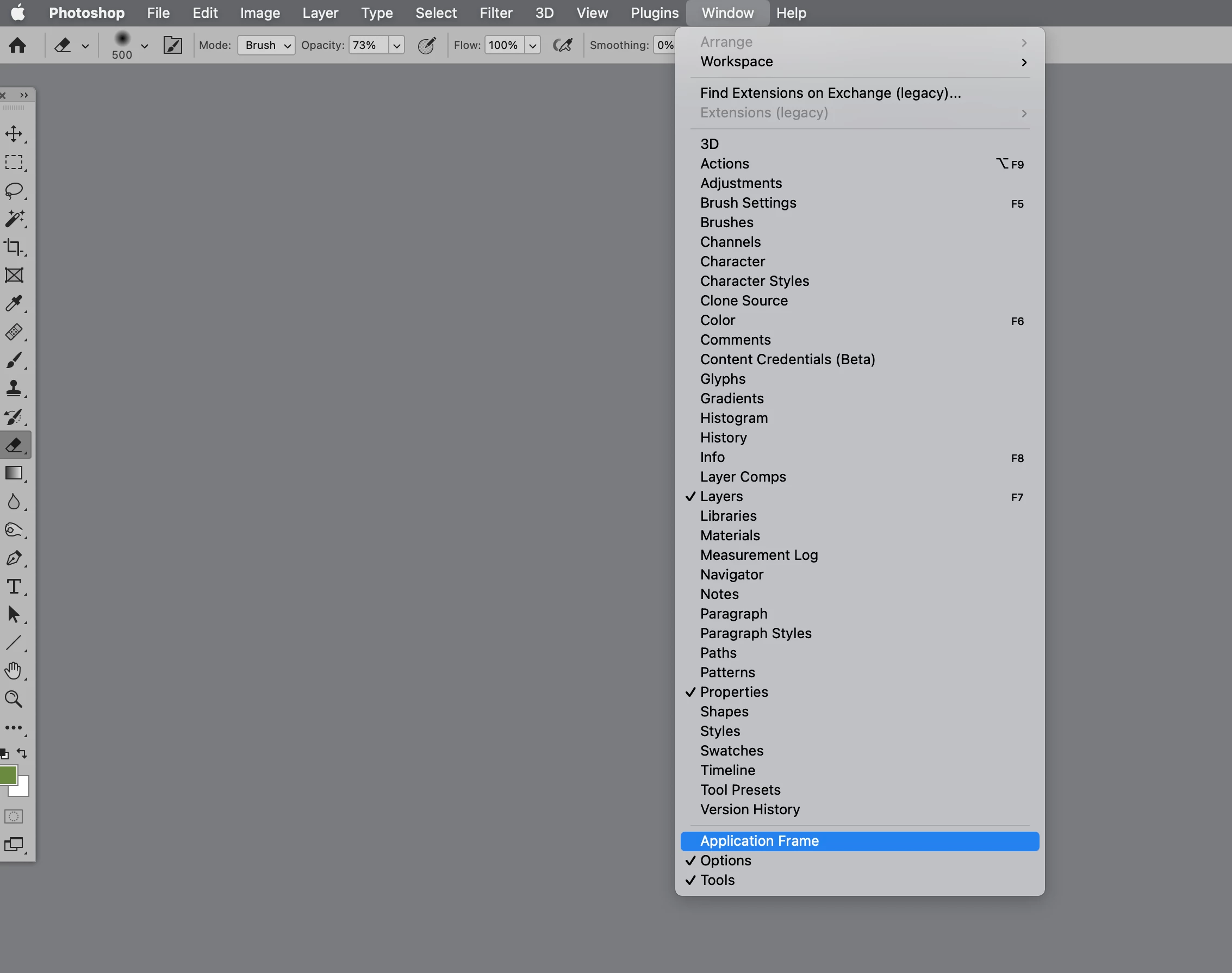This screenshot has height=973, width=1232.
Task: Select the Lasso tool
Action: coord(14,190)
